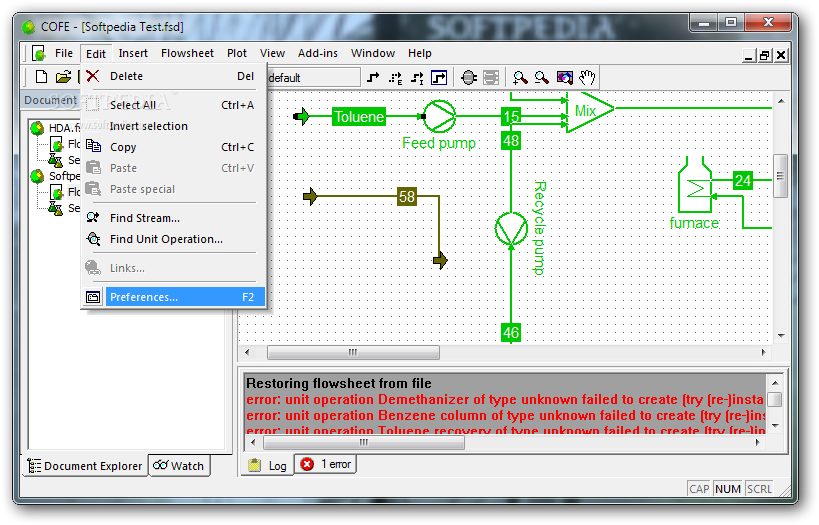Screen dimensions: 819x525
Task: Click the red X Delete icon
Action: click(92, 76)
